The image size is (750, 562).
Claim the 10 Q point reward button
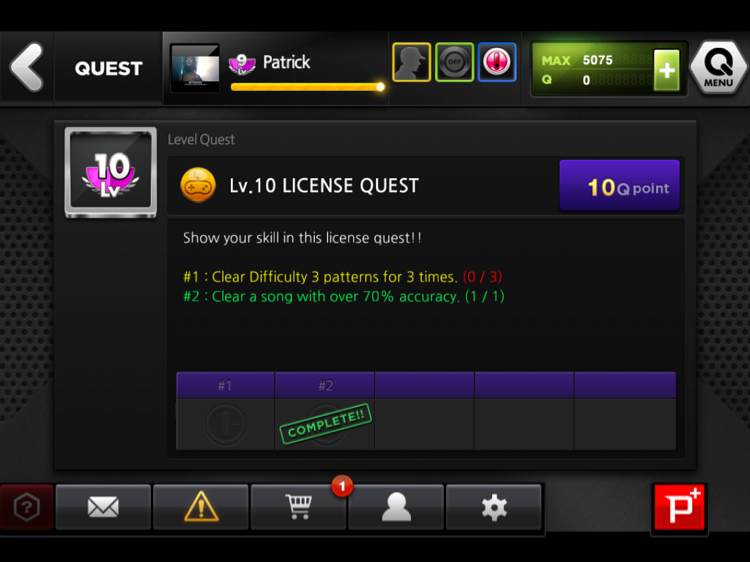coord(619,186)
